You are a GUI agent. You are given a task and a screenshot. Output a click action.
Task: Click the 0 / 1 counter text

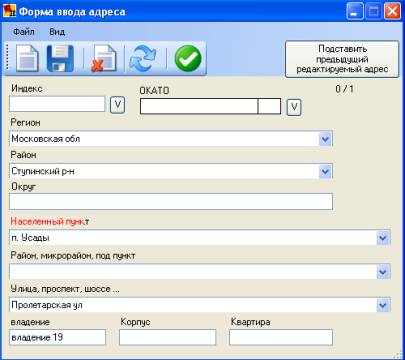344,89
